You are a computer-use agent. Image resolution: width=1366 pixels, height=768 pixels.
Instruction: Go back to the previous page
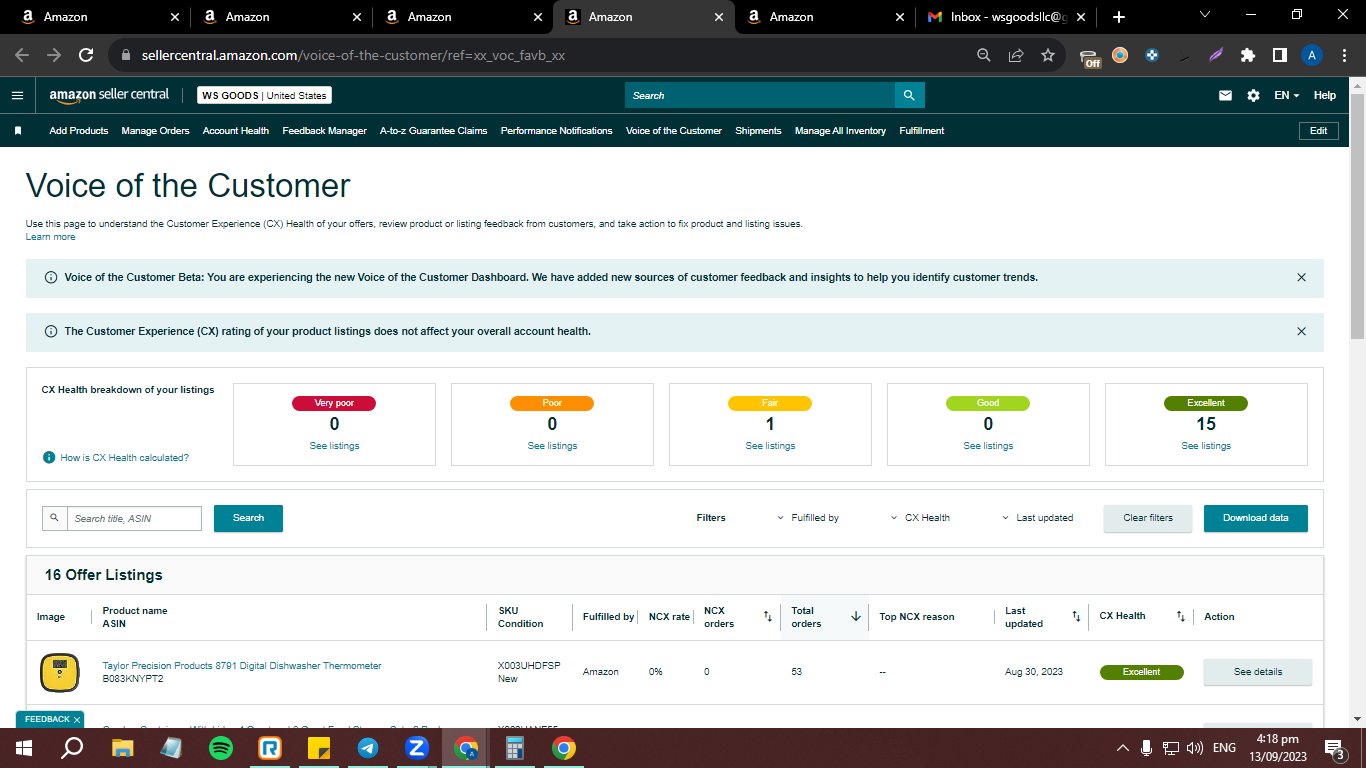[22, 56]
